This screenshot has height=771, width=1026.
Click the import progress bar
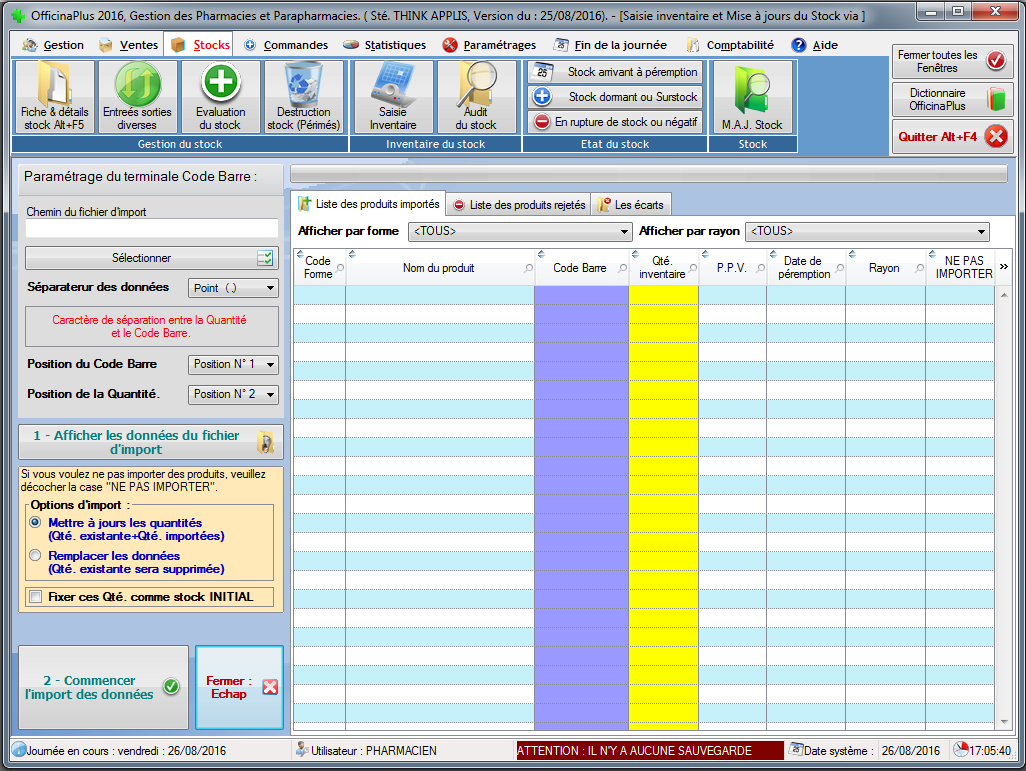(648, 175)
